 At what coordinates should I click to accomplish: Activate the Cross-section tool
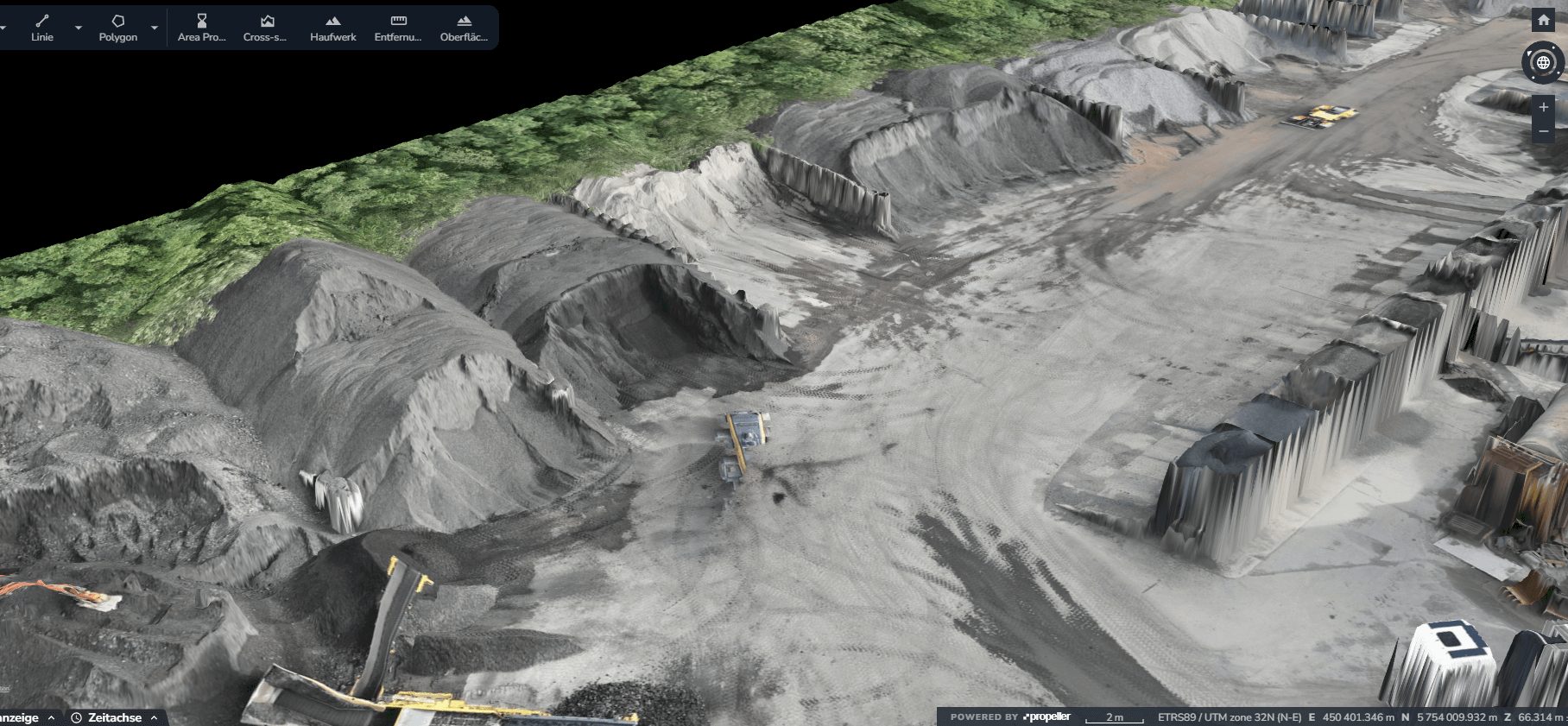tap(265, 27)
